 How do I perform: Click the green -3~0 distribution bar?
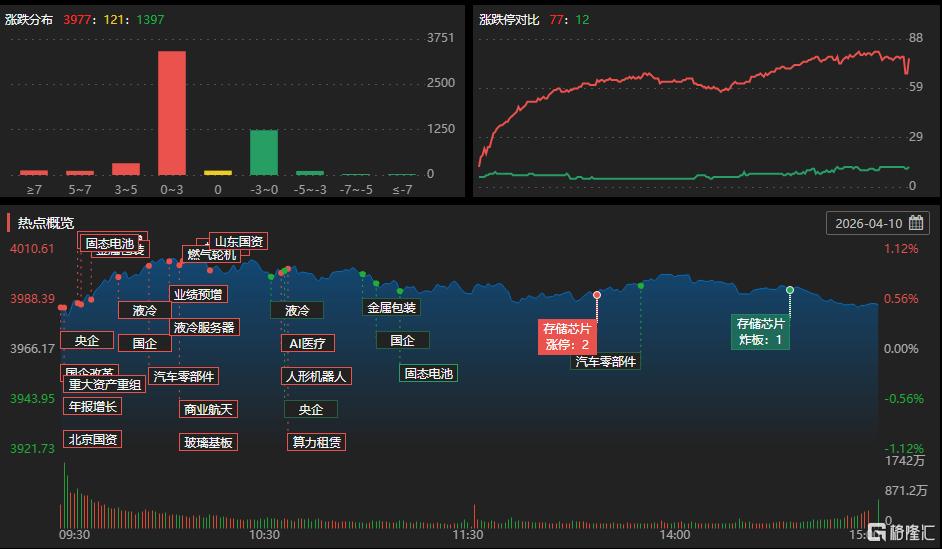(263, 152)
